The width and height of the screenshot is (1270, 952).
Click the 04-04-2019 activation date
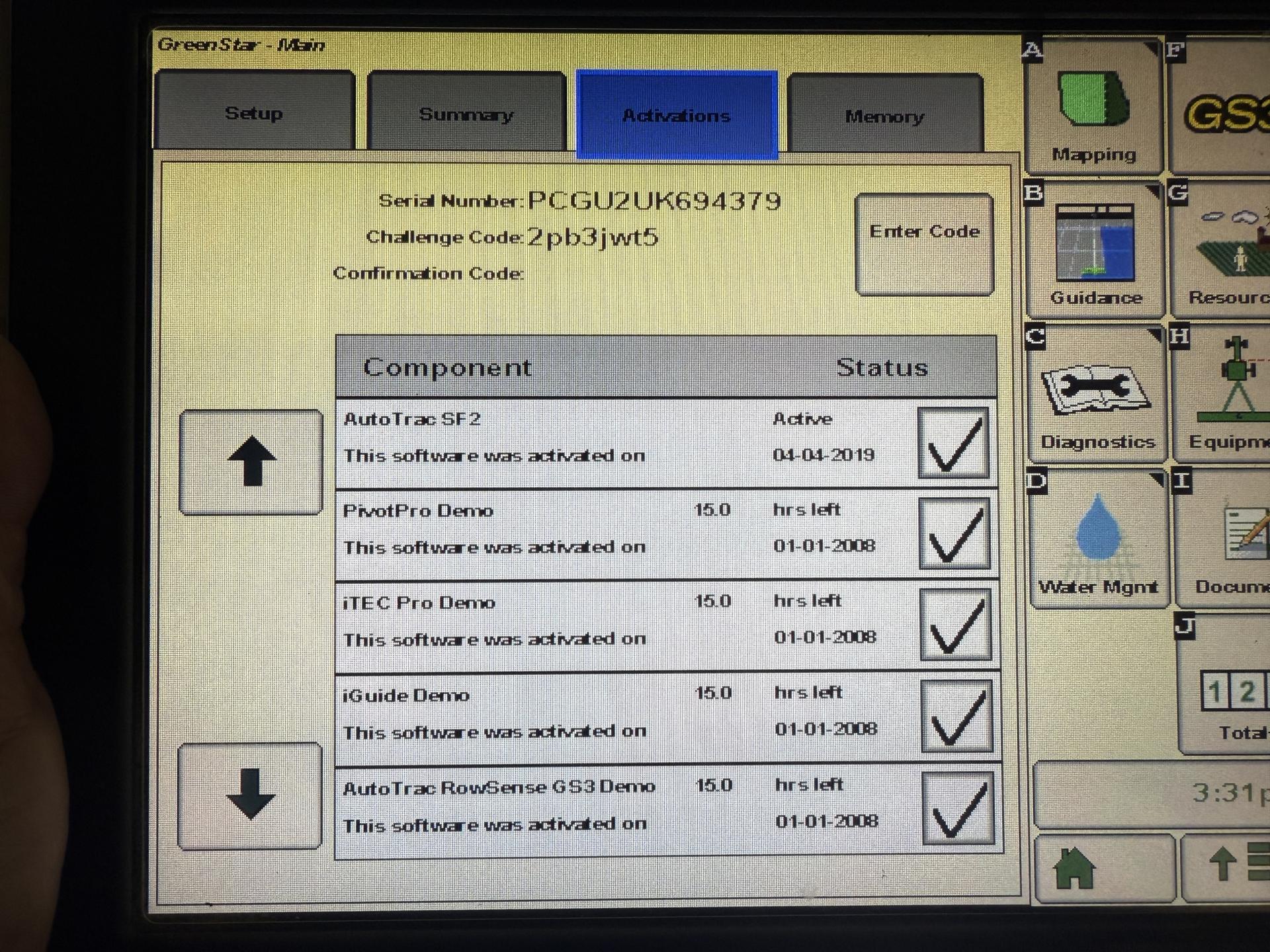click(824, 455)
